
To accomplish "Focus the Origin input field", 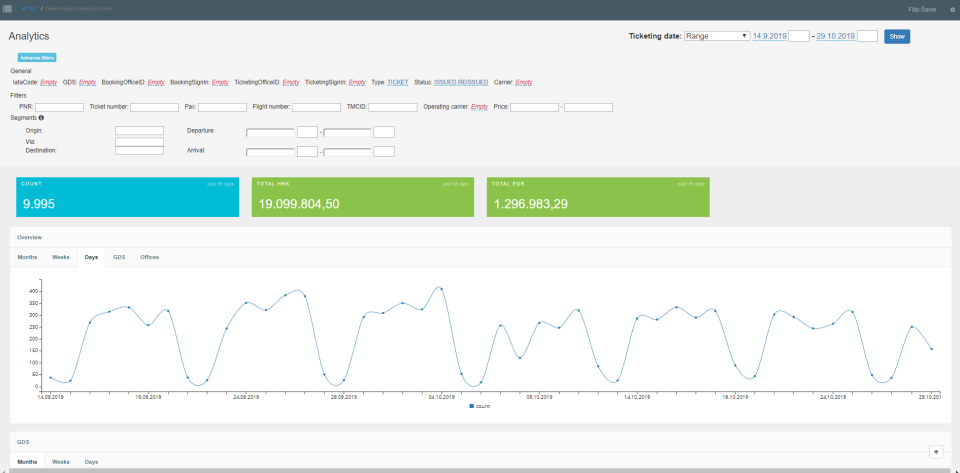I will point(140,130).
